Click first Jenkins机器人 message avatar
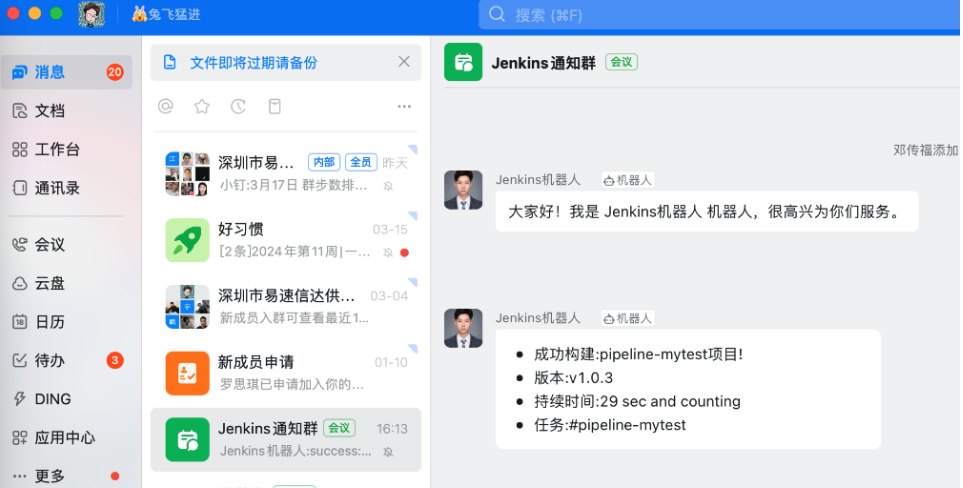This screenshot has width=963, height=488. (x=463, y=190)
